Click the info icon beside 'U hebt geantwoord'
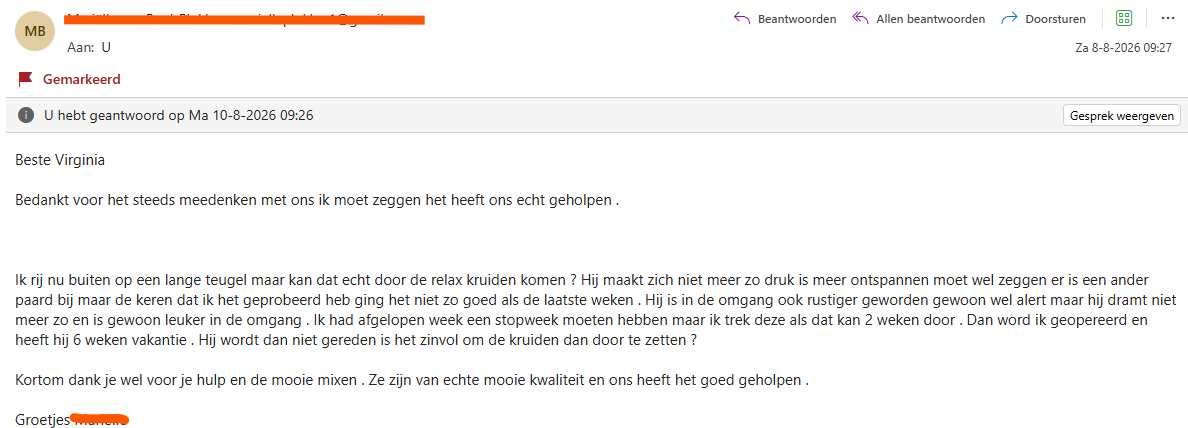This screenshot has height=428, width=1188. point(26,116)
